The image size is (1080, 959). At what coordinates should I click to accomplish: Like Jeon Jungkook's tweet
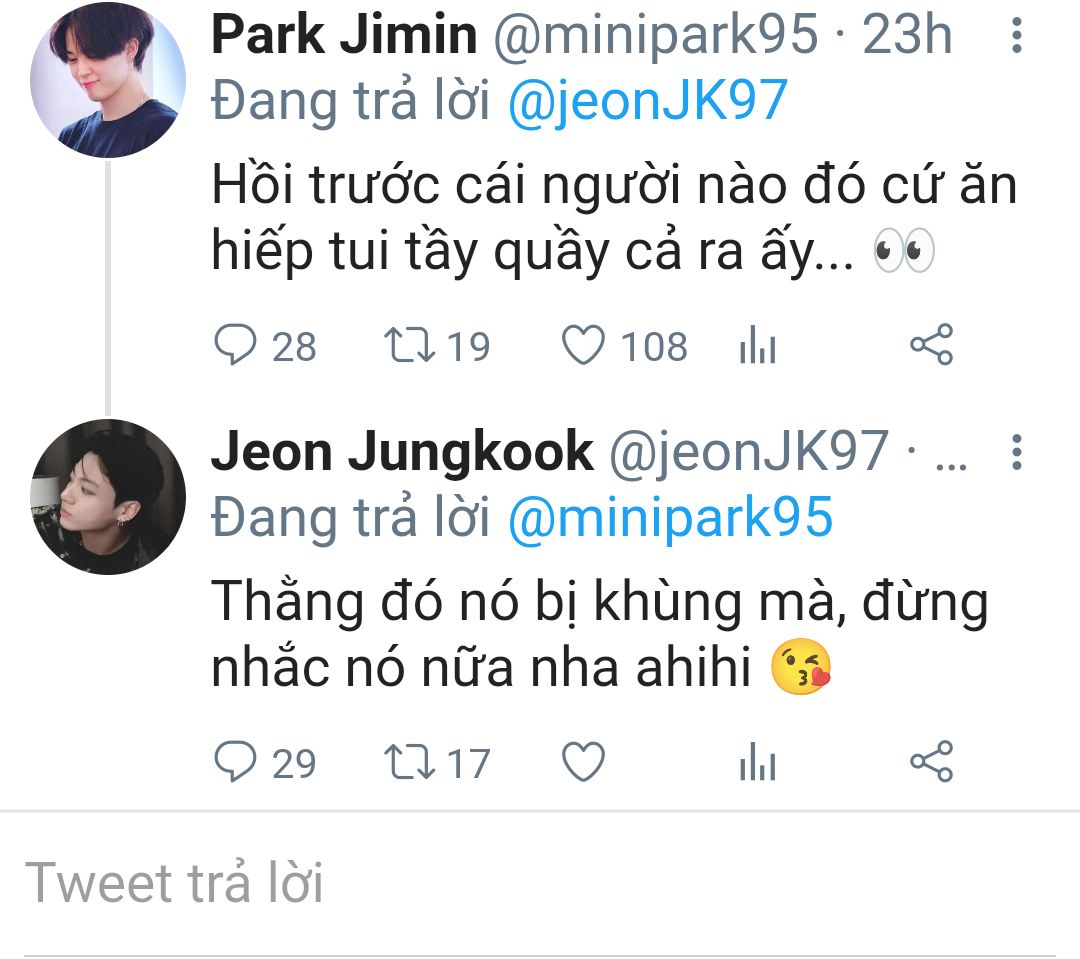(583, 763)
